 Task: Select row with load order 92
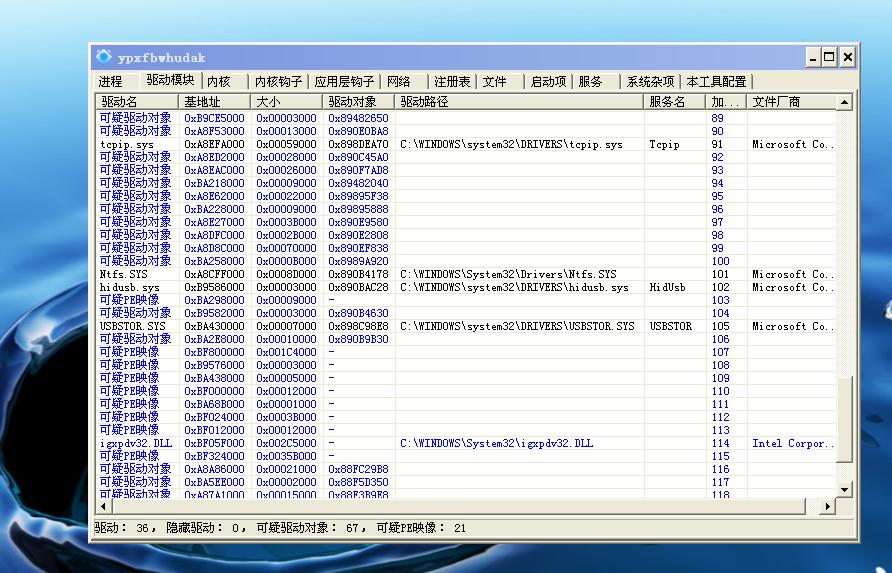466,157
